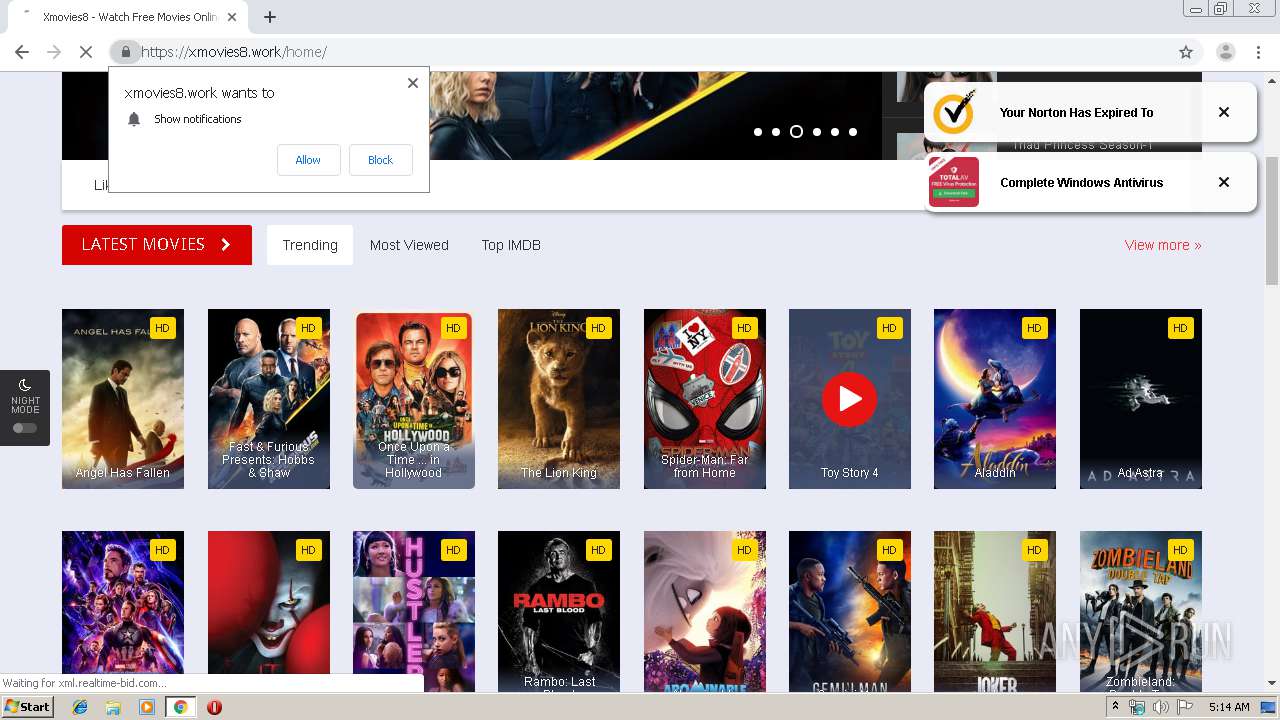Open Opera icon in taskbar

[214, 707]
